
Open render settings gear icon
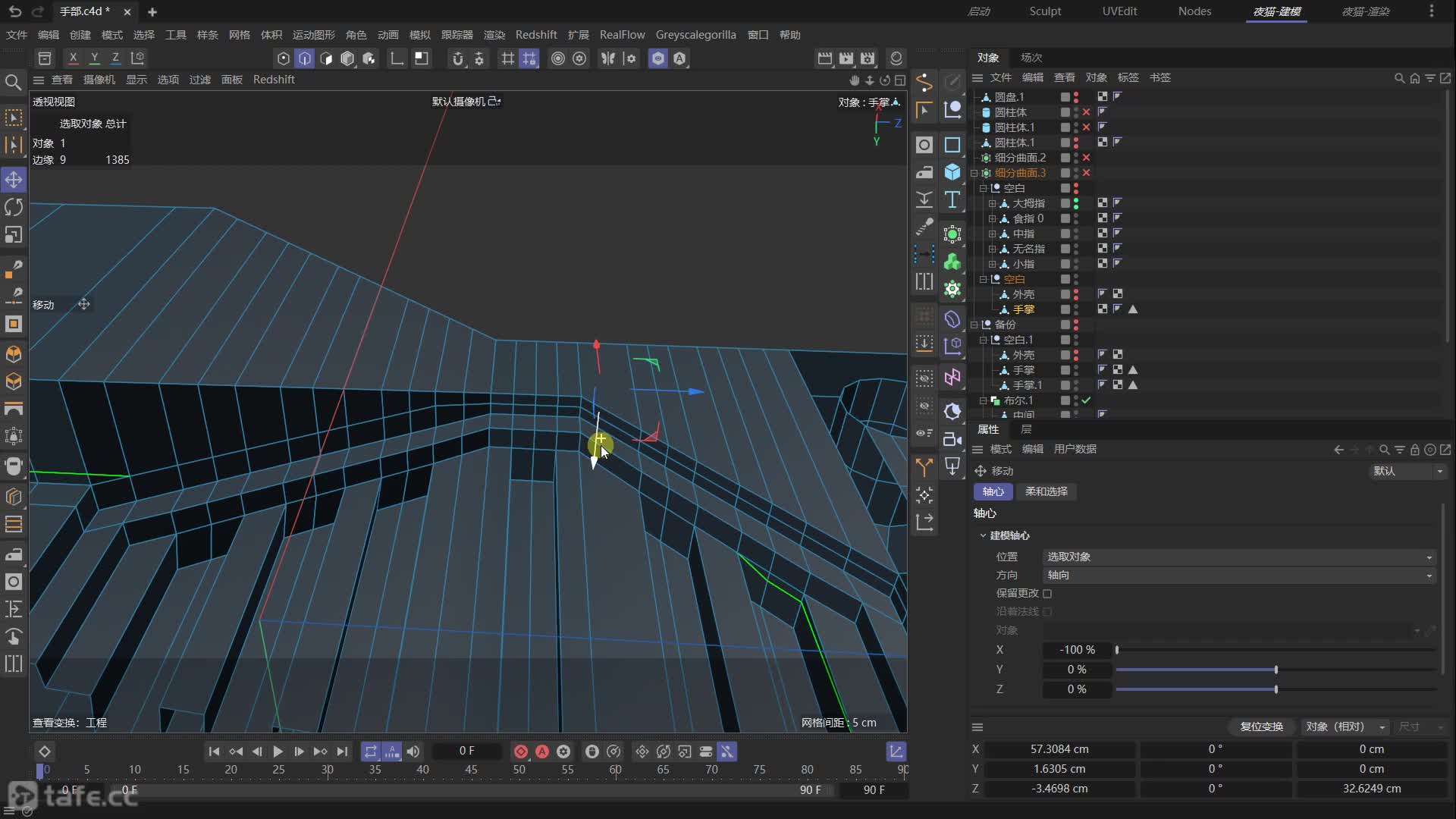click(868, 58)
